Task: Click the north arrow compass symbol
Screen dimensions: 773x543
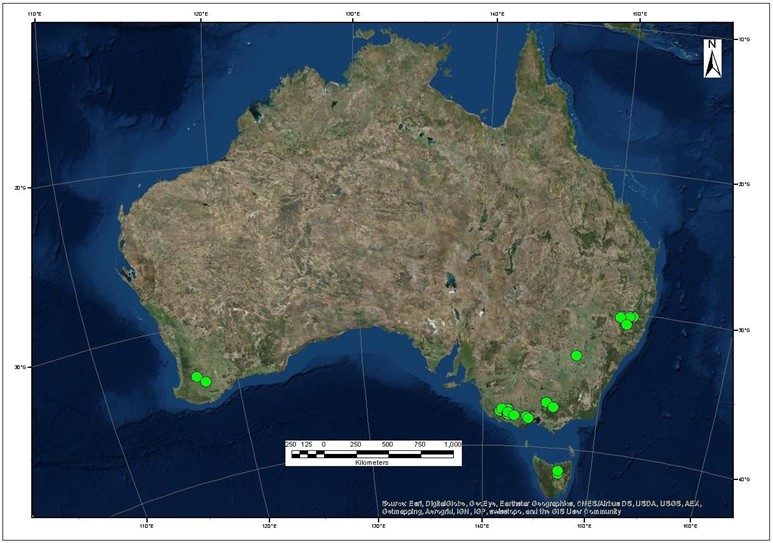Action: click(x=711, y=59)
